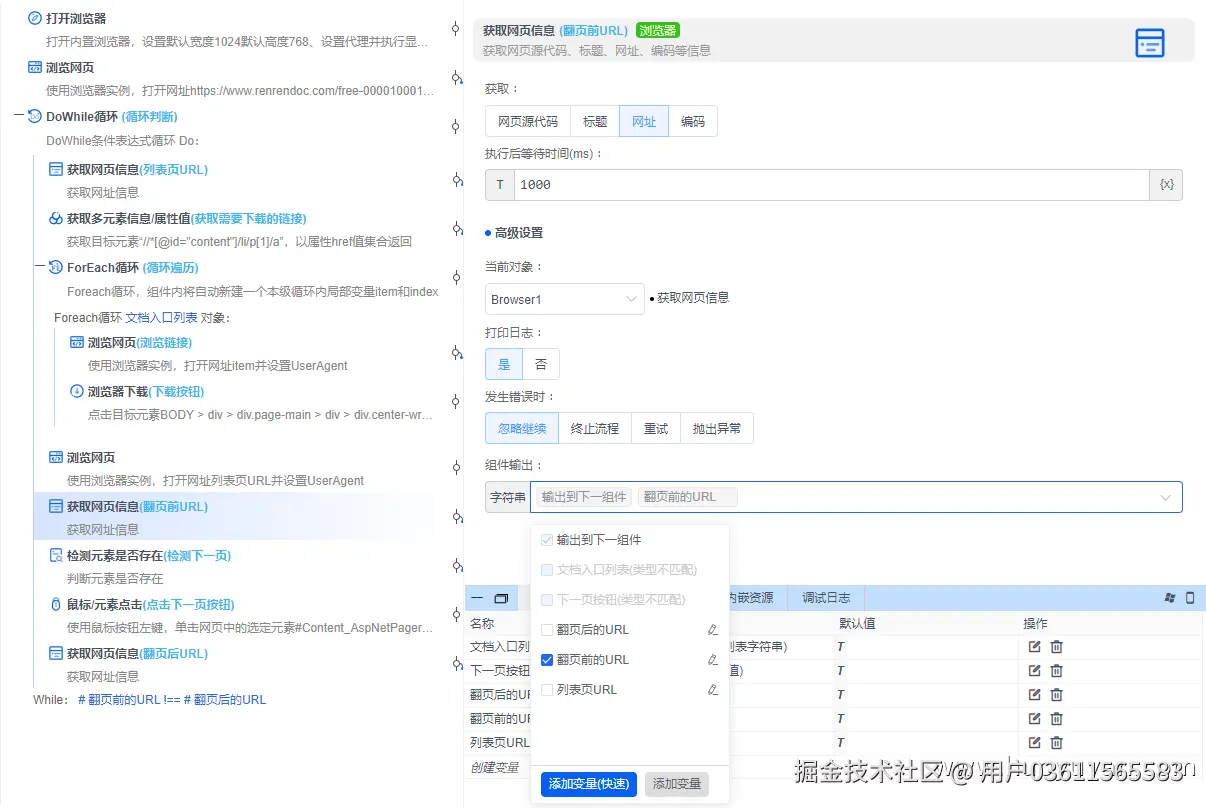Click pencil icon next to 翻页前的URL option

[713, 660]
